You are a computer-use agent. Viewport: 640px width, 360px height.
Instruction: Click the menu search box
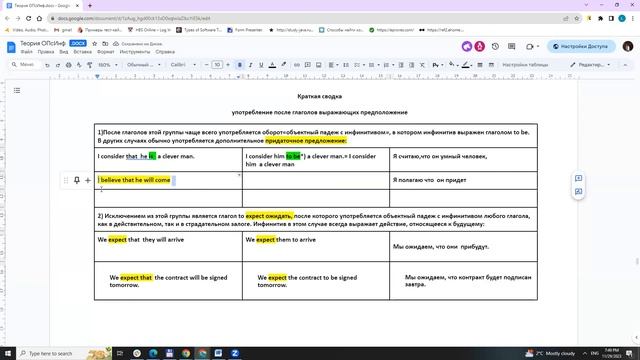(x=24, y=64)
